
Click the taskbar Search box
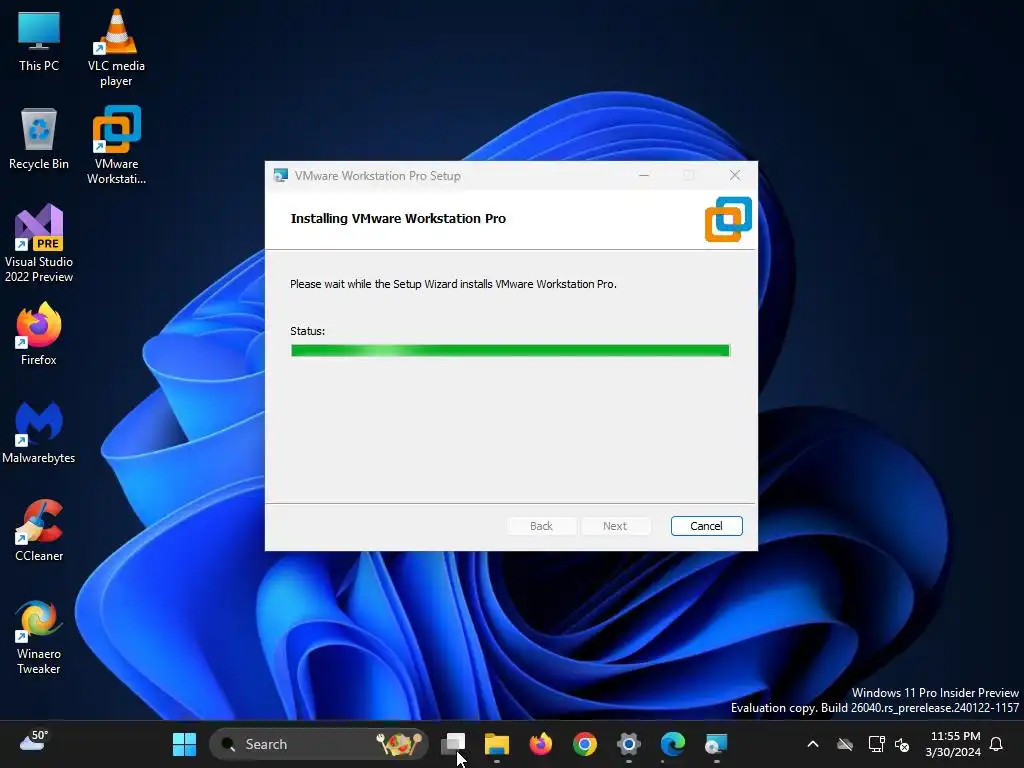(x=318, y=744)
